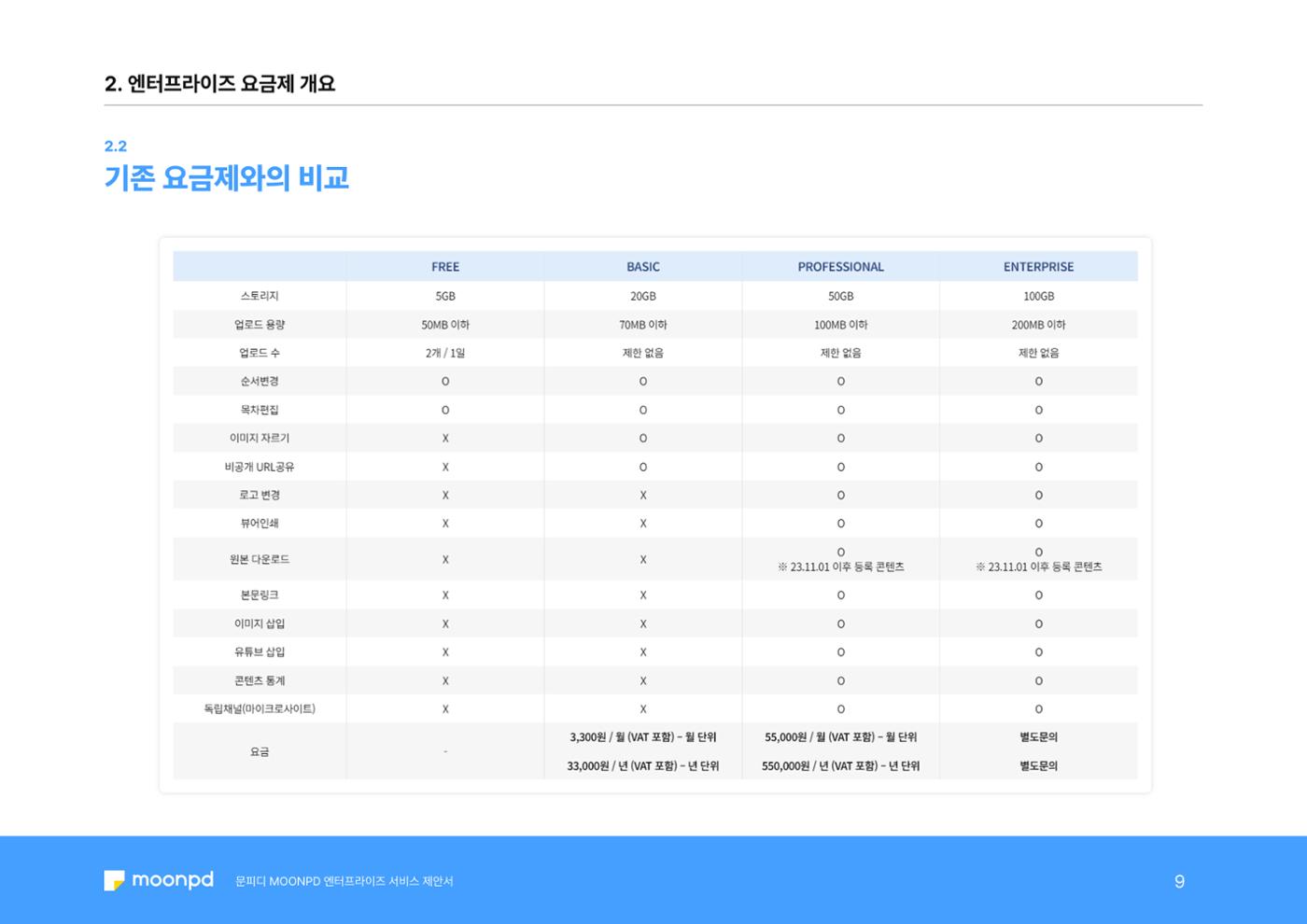The image size is (1307, 924).
Task: Click the section title 2. 엔터프라이즈 요금제 개요
Action: pos(219,83)
